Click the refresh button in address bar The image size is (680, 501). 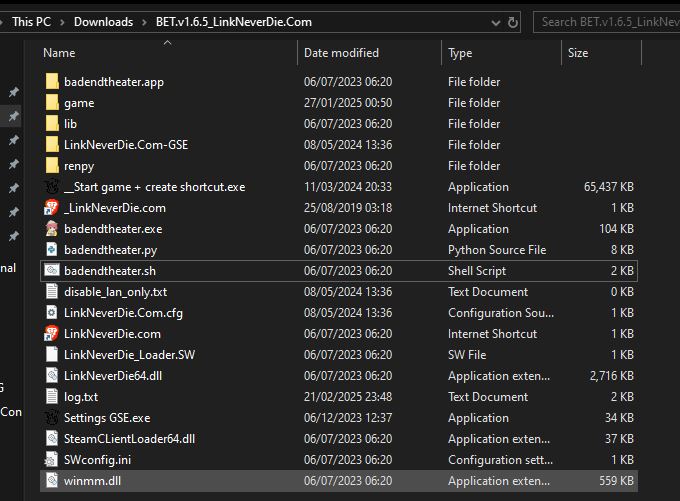click(x=513, y=21)
